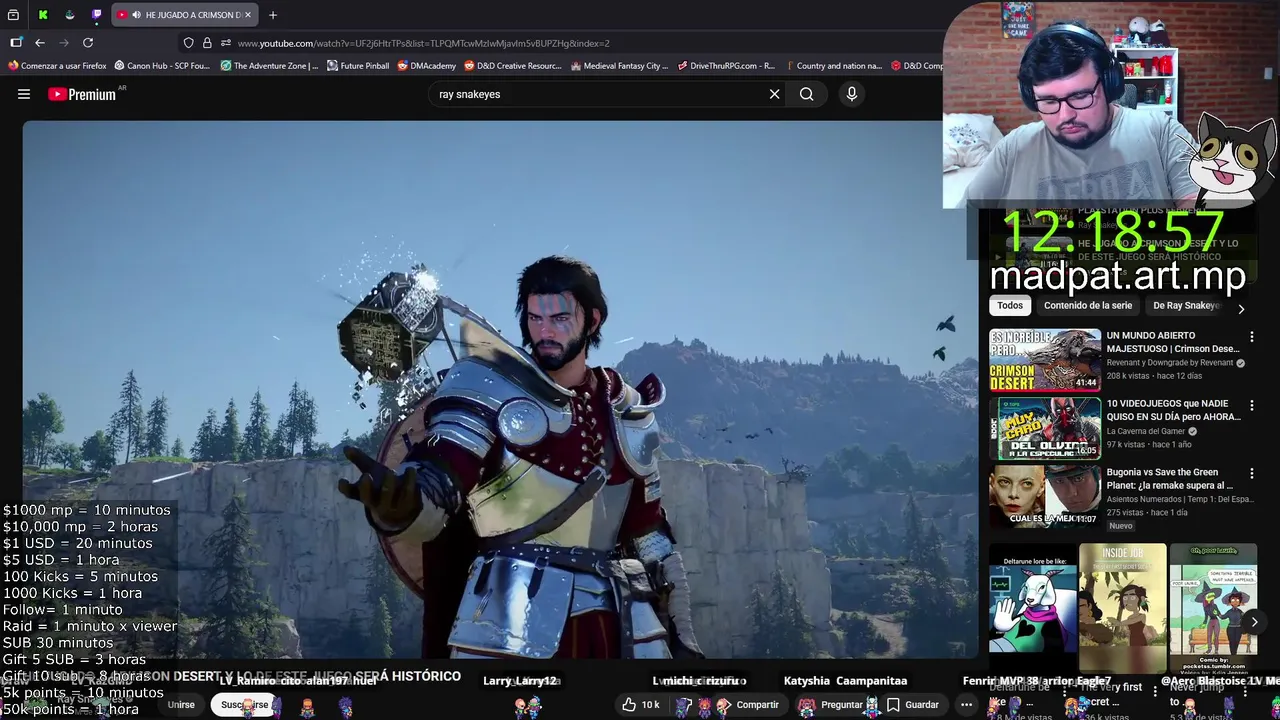
Task: Open the Deltarune lore be like Short
Action: (1033, 608)
